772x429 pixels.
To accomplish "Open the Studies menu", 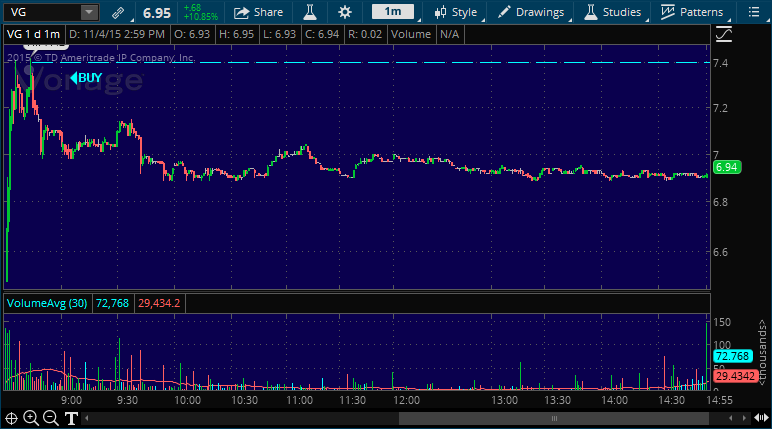I will [612, 12].
